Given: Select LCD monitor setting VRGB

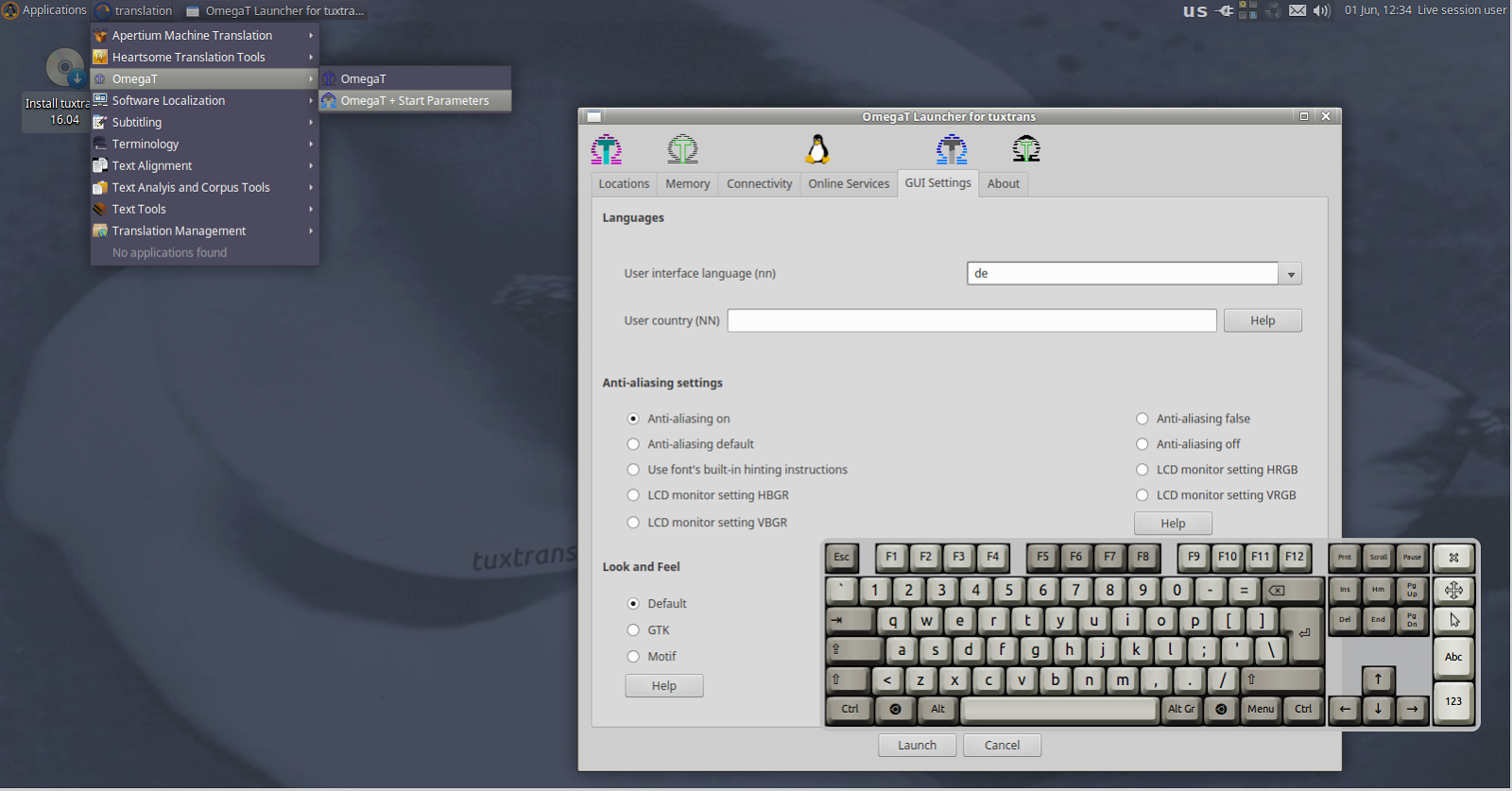Looking at the screenshot, I should click(1143, 495).
